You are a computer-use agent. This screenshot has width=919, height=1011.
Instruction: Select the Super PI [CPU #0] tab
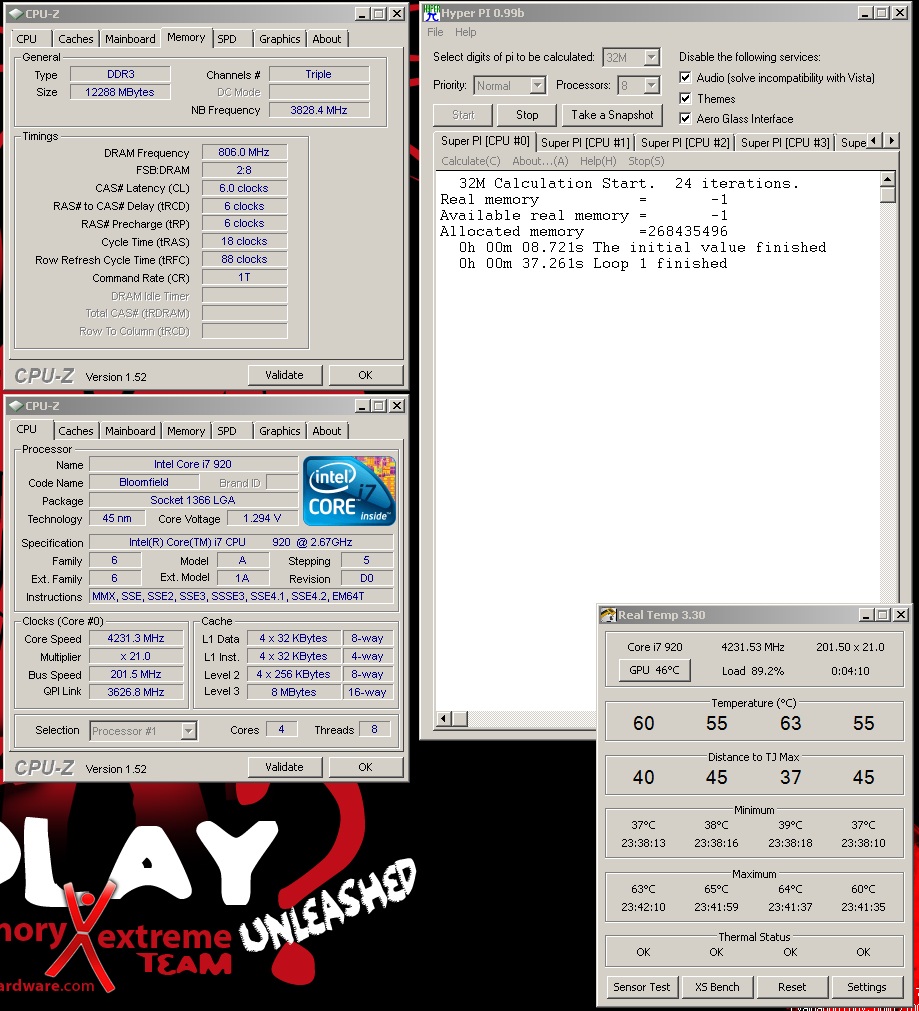pos(485,141)
